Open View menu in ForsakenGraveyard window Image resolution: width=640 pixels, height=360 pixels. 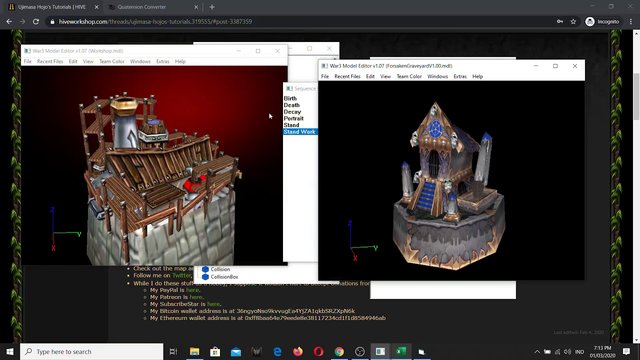(x=385, y=76)
